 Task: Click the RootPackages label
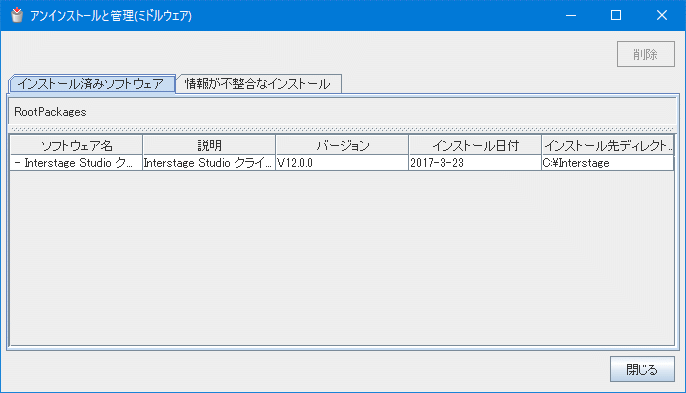50,112
